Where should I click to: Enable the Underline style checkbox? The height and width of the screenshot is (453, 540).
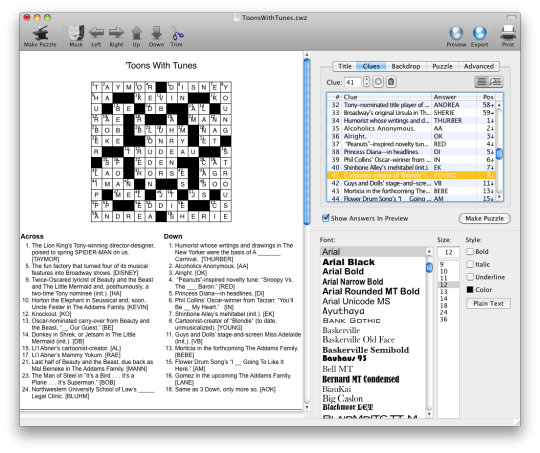tap(470, 277)
